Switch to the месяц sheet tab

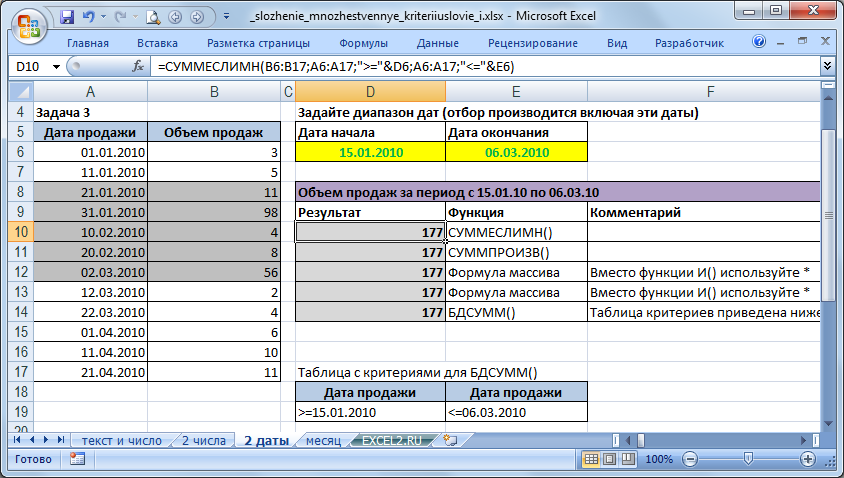[x=323, y=440]
